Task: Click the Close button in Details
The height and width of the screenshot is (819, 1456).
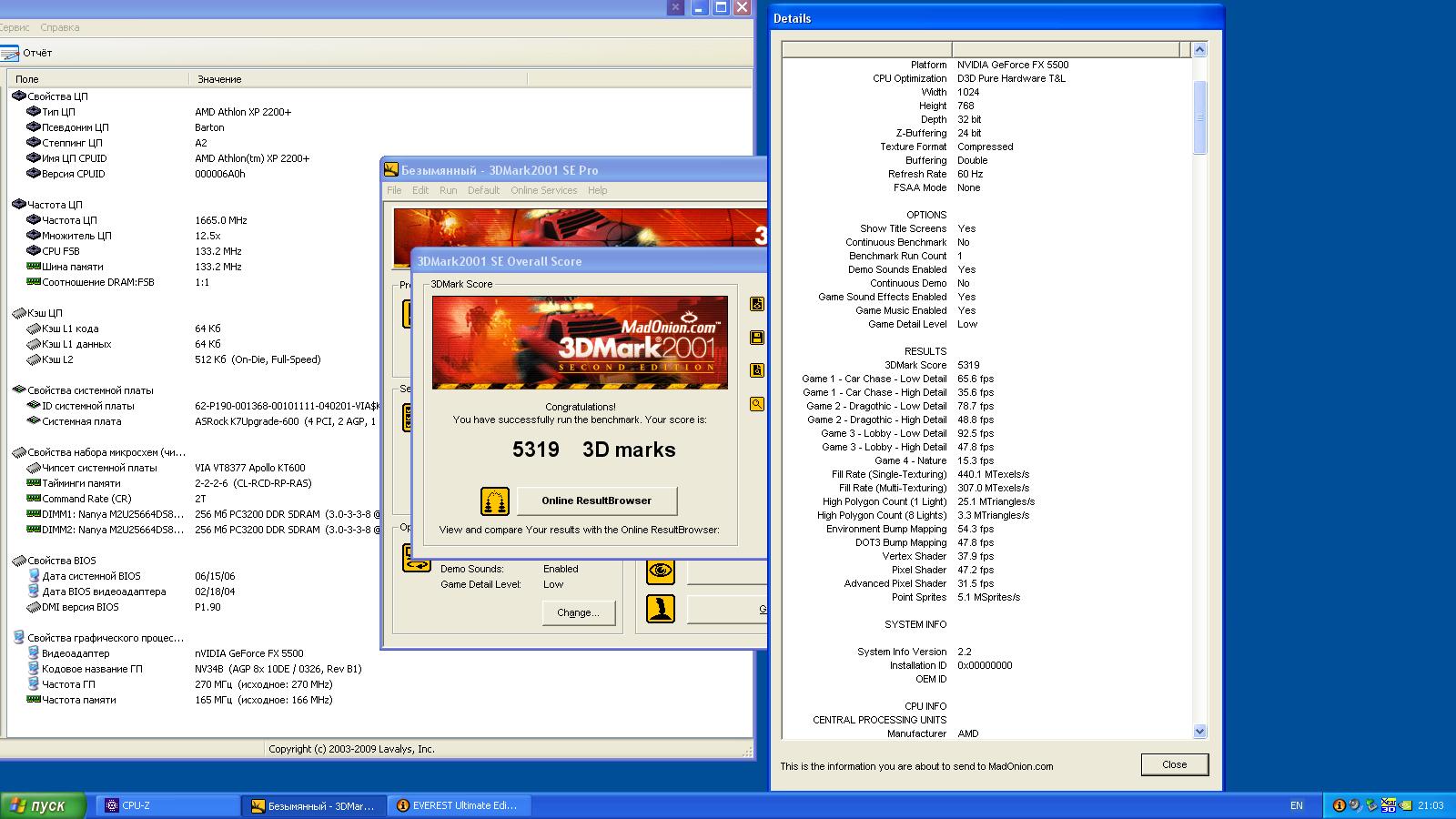Action: (1174, 764)
